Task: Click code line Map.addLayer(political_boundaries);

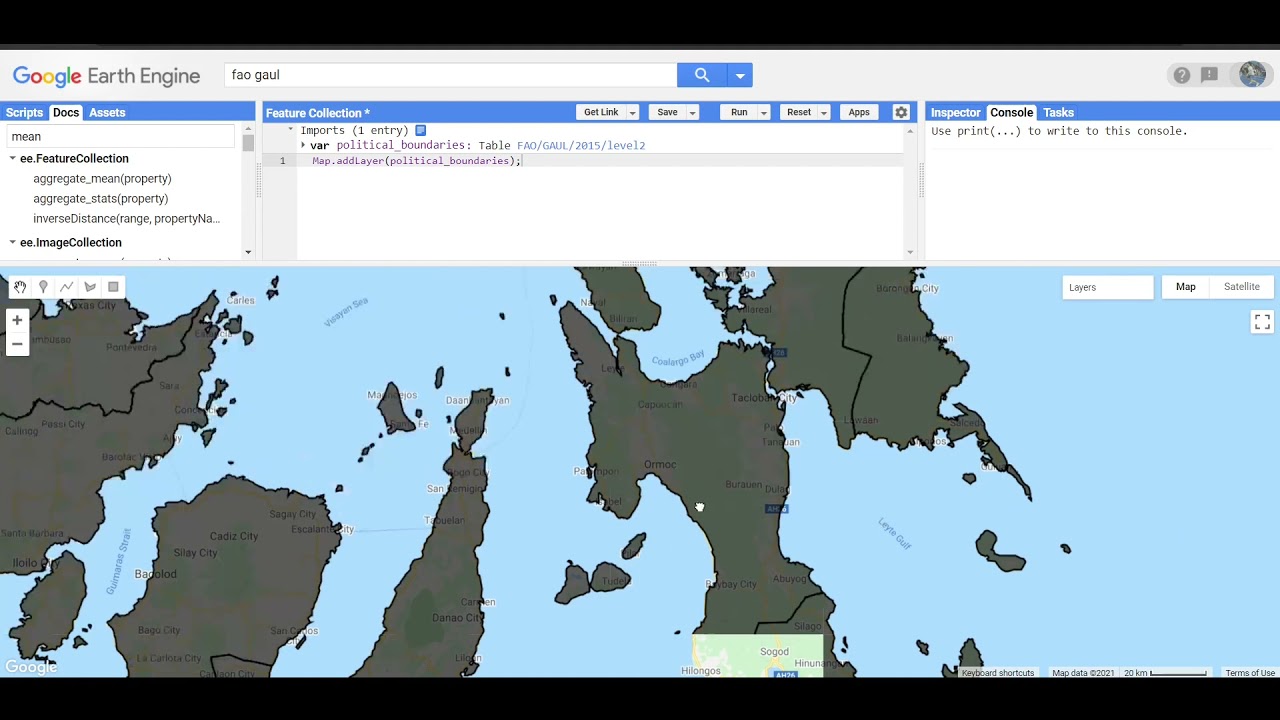Action: point(416,160)
